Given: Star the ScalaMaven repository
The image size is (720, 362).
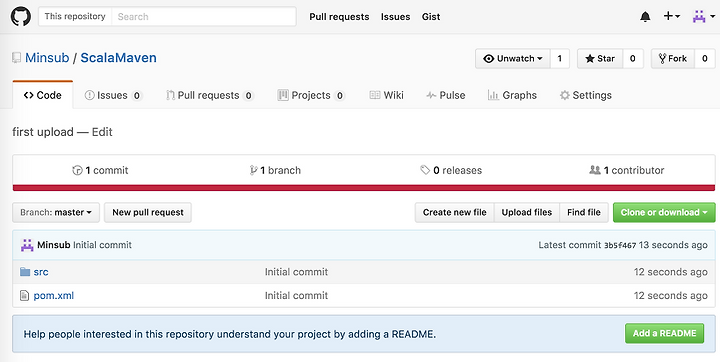Looking at the screenshot, I should (600, 59).
